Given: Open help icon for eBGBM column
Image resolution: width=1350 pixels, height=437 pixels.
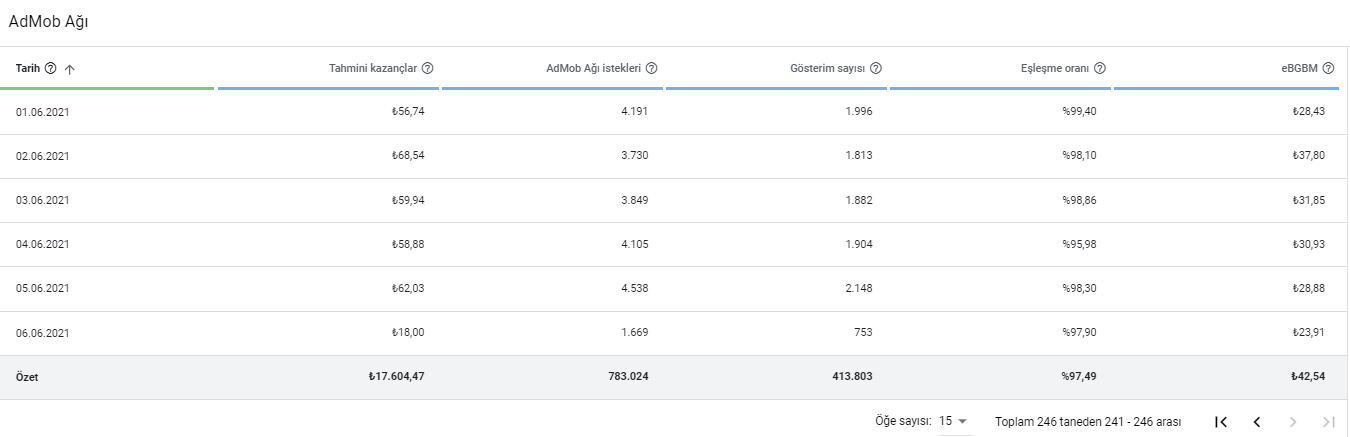Looking at the screenshot, I should point(1329,68).
